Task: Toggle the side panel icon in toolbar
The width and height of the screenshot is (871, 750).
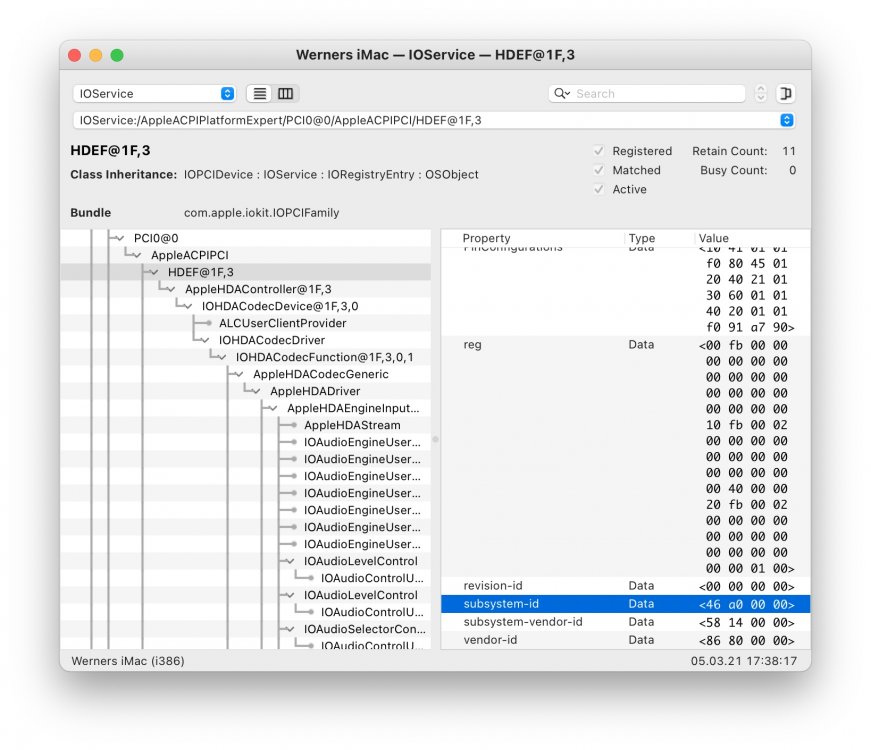Action: (x=785, y=93)
